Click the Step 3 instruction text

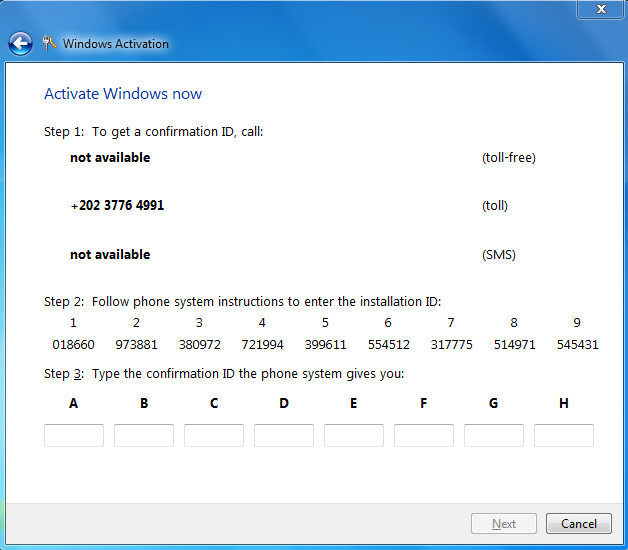pos(224,374)
